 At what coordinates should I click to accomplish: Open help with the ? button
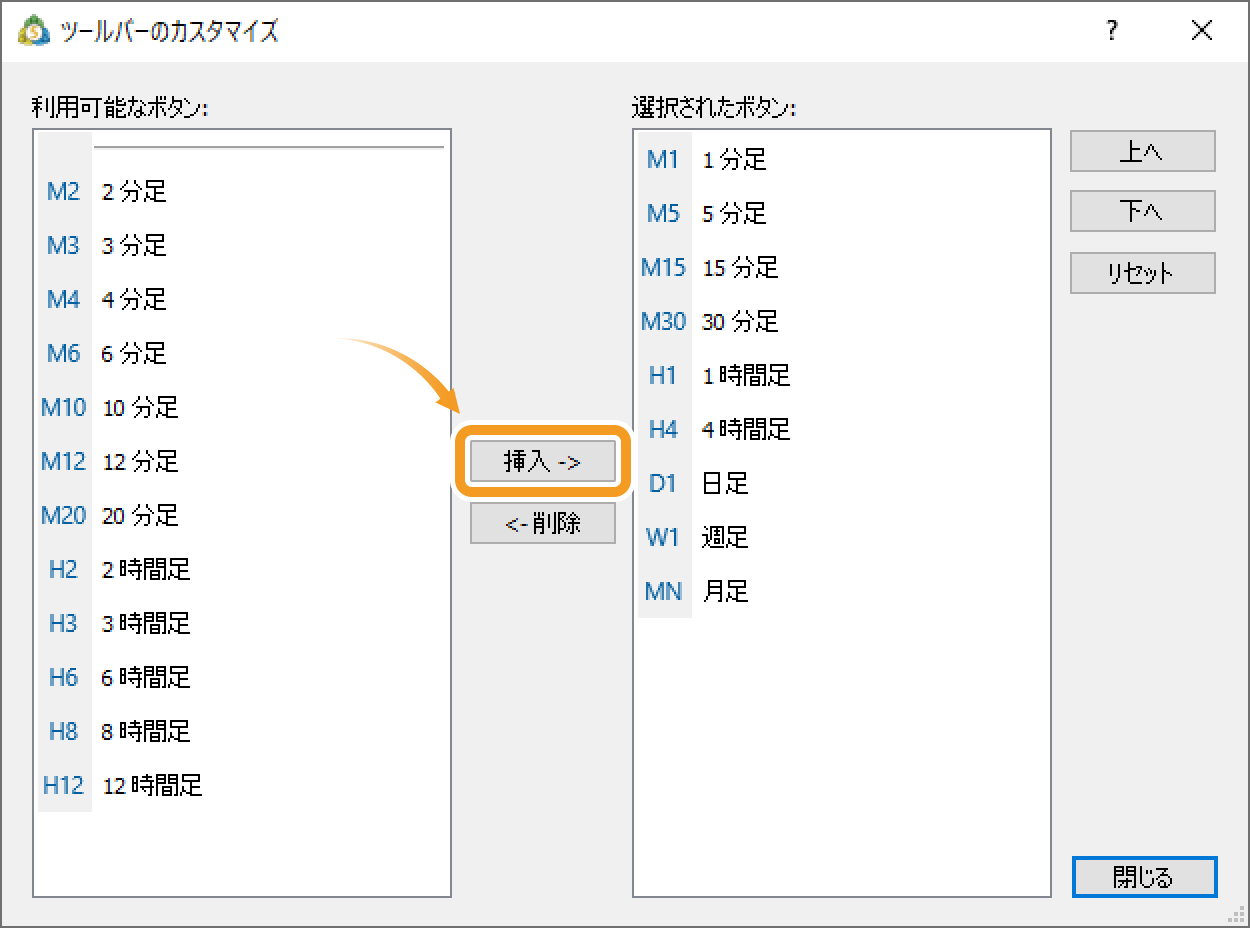[x=1112, y=31]
